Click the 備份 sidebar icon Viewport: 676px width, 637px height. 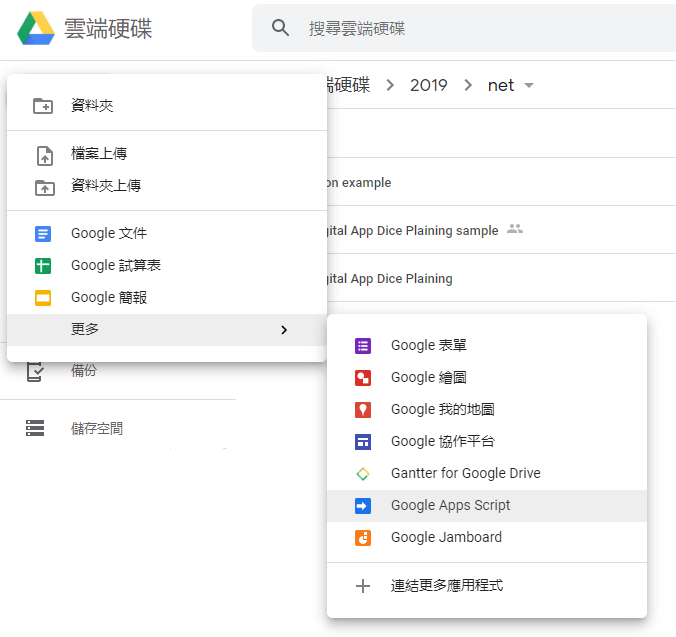click(x=34, y=371)
